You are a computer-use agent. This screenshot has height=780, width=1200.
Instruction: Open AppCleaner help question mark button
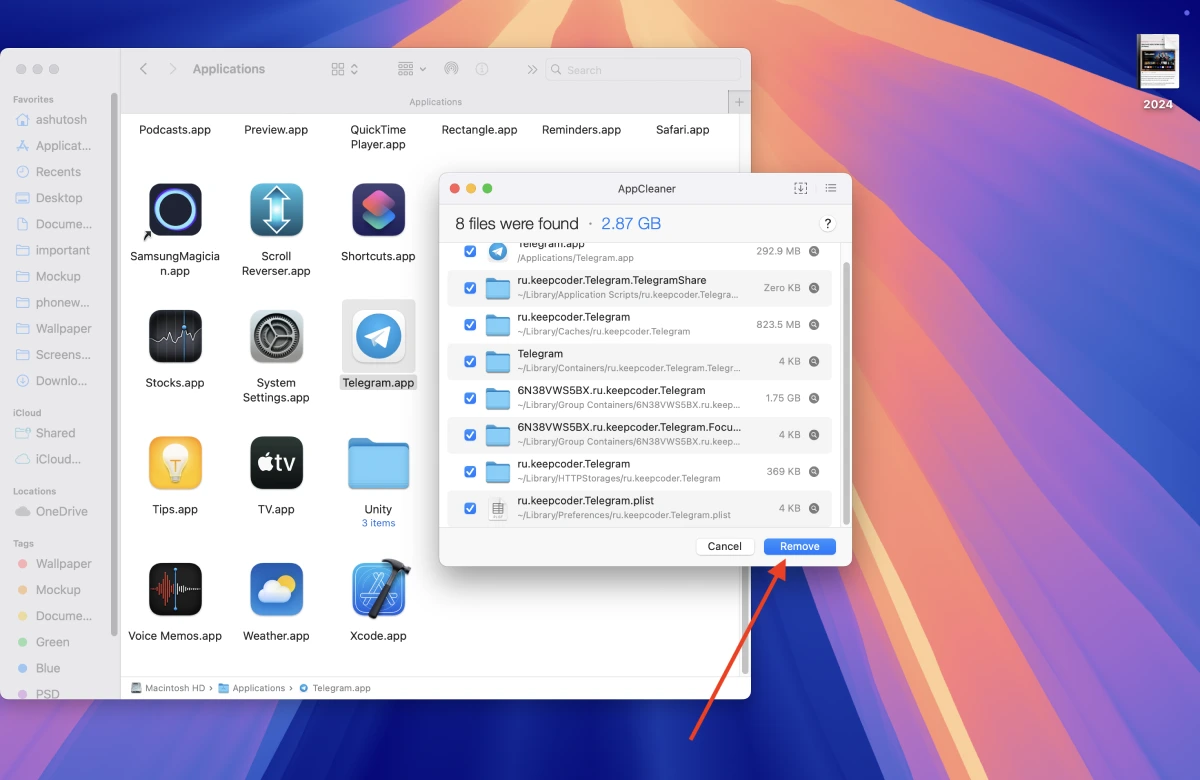pyautogui.click(x=827, y=224)
